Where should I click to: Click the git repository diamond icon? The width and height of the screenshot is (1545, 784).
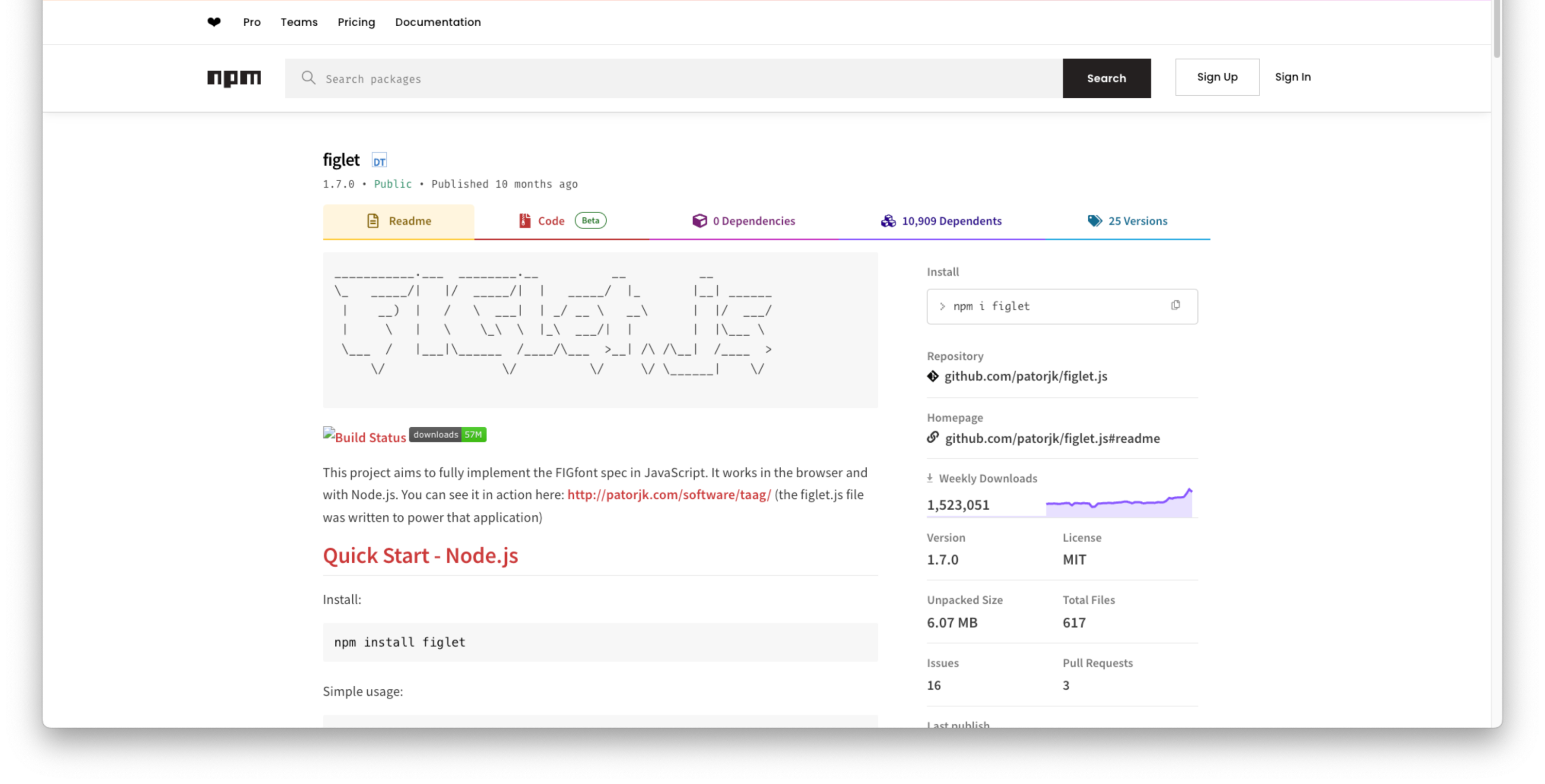pyautogui.click(x=933, y=376)
